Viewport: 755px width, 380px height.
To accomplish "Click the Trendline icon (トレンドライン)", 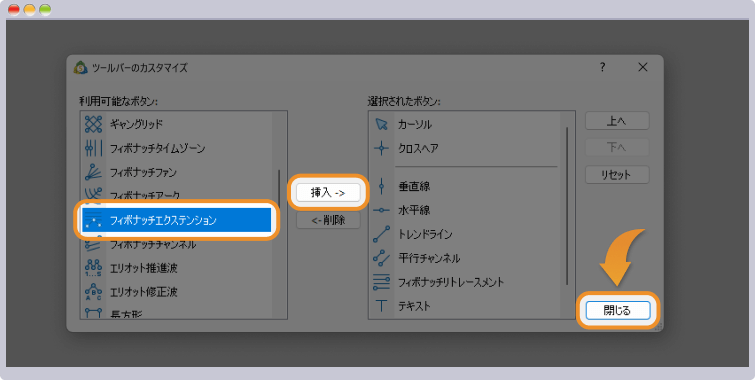I will pyautogui.click(x=381, y=234).
